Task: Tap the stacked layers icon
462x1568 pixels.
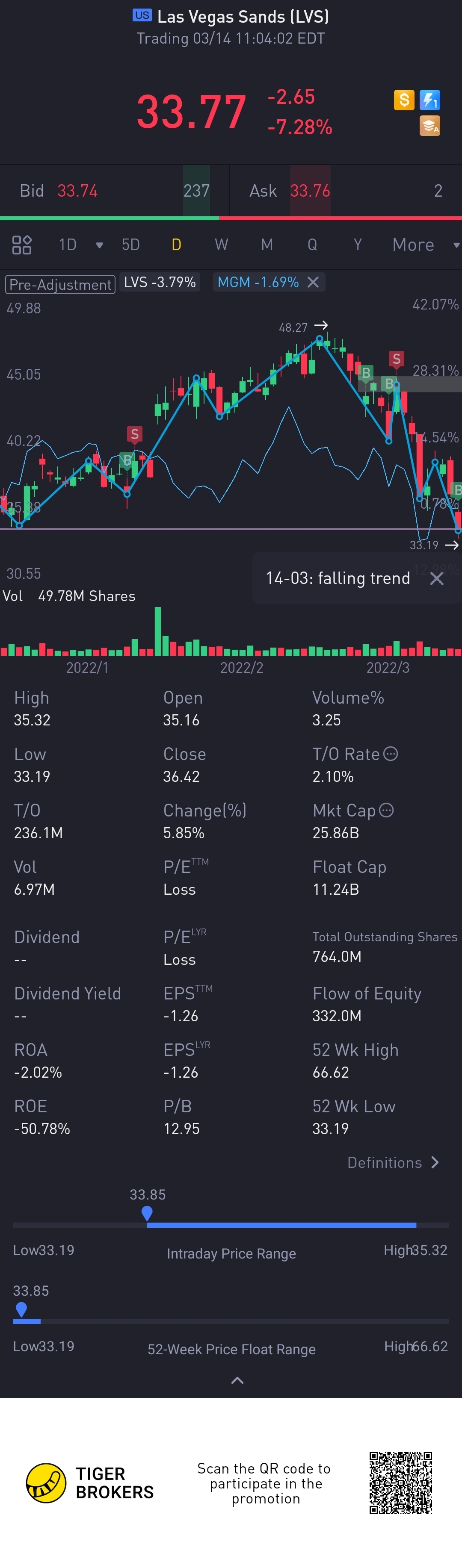Action: click(429, 126)
